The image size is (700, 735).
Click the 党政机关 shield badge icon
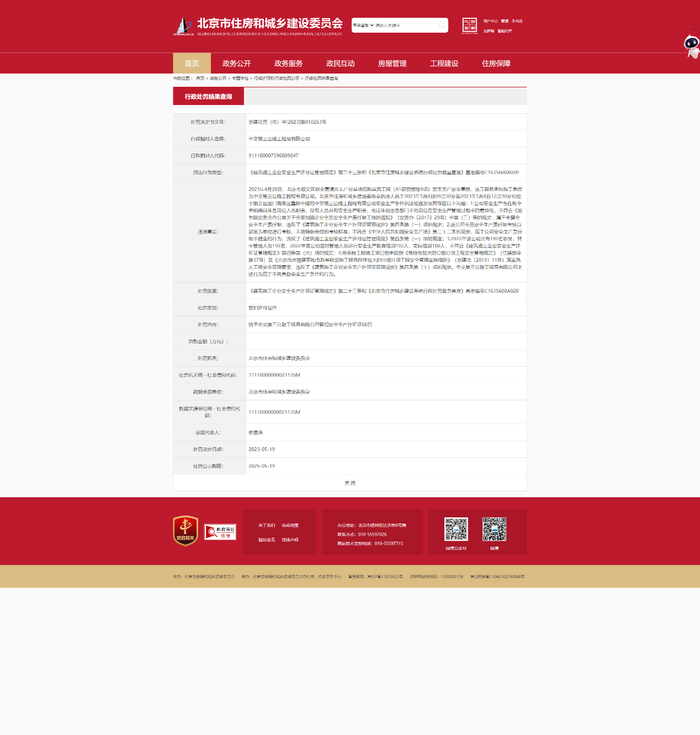pyautogui.click(x=186, y=531)
